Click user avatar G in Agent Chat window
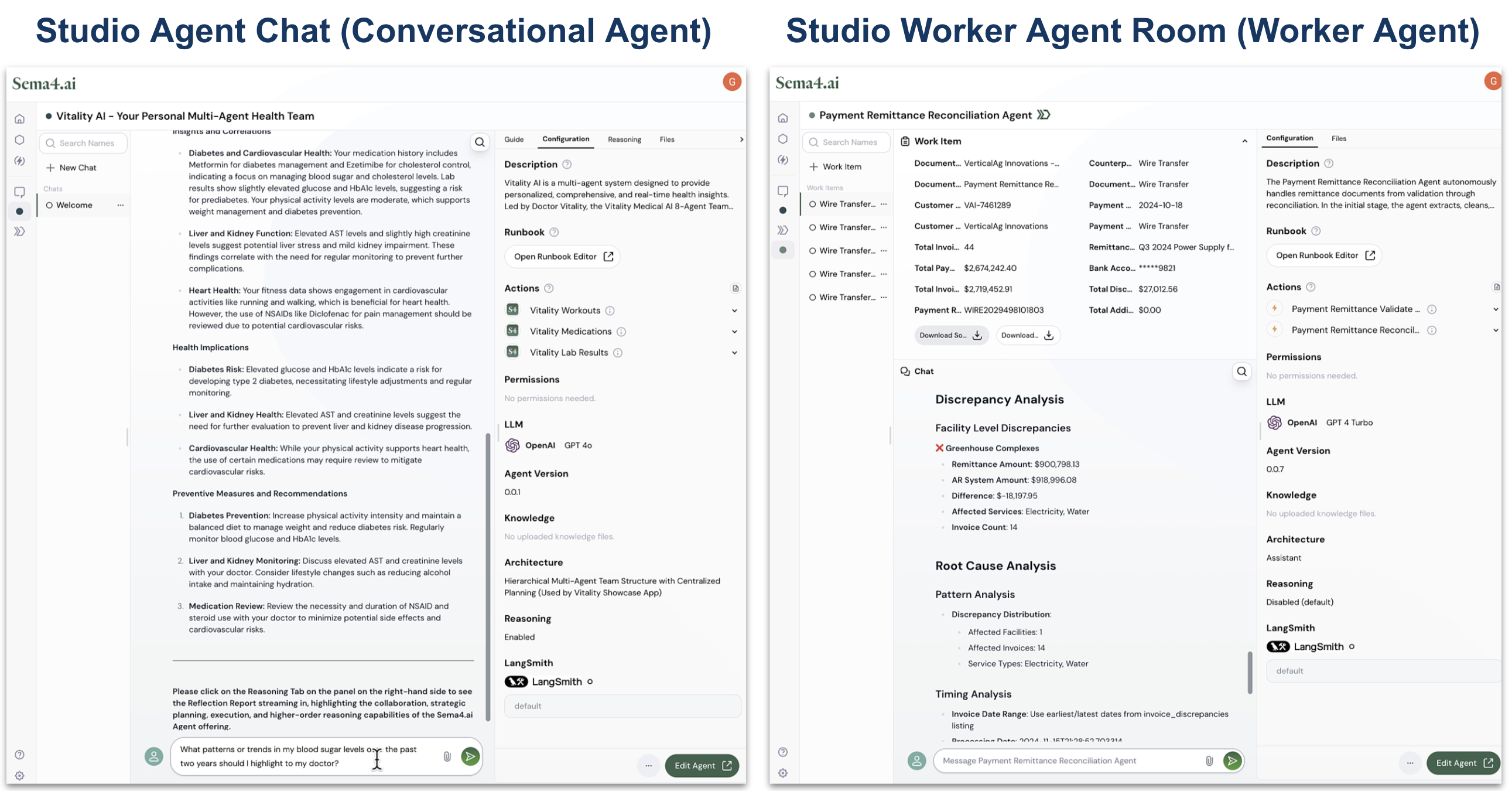Screen dimensions: 1512x791 click(732, 82)
